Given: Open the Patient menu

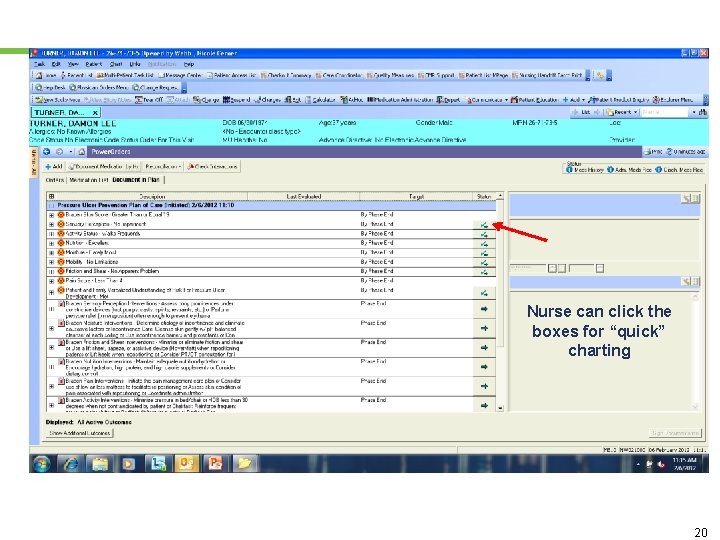Looking at the screenshot, I should pyautogui.click(x=93, y=64).
